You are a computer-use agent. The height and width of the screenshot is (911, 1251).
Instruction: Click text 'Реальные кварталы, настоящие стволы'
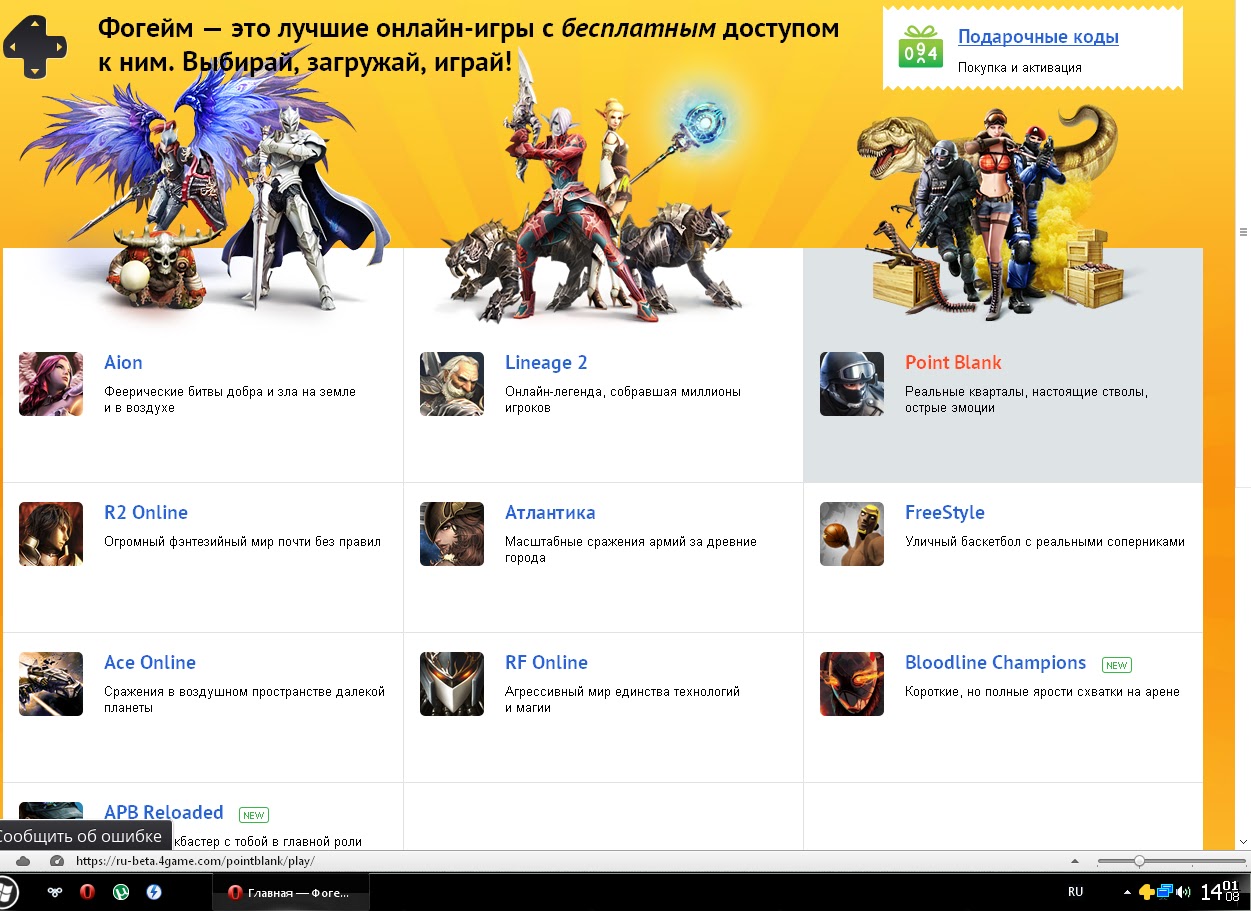click(x=1024, y=392)
